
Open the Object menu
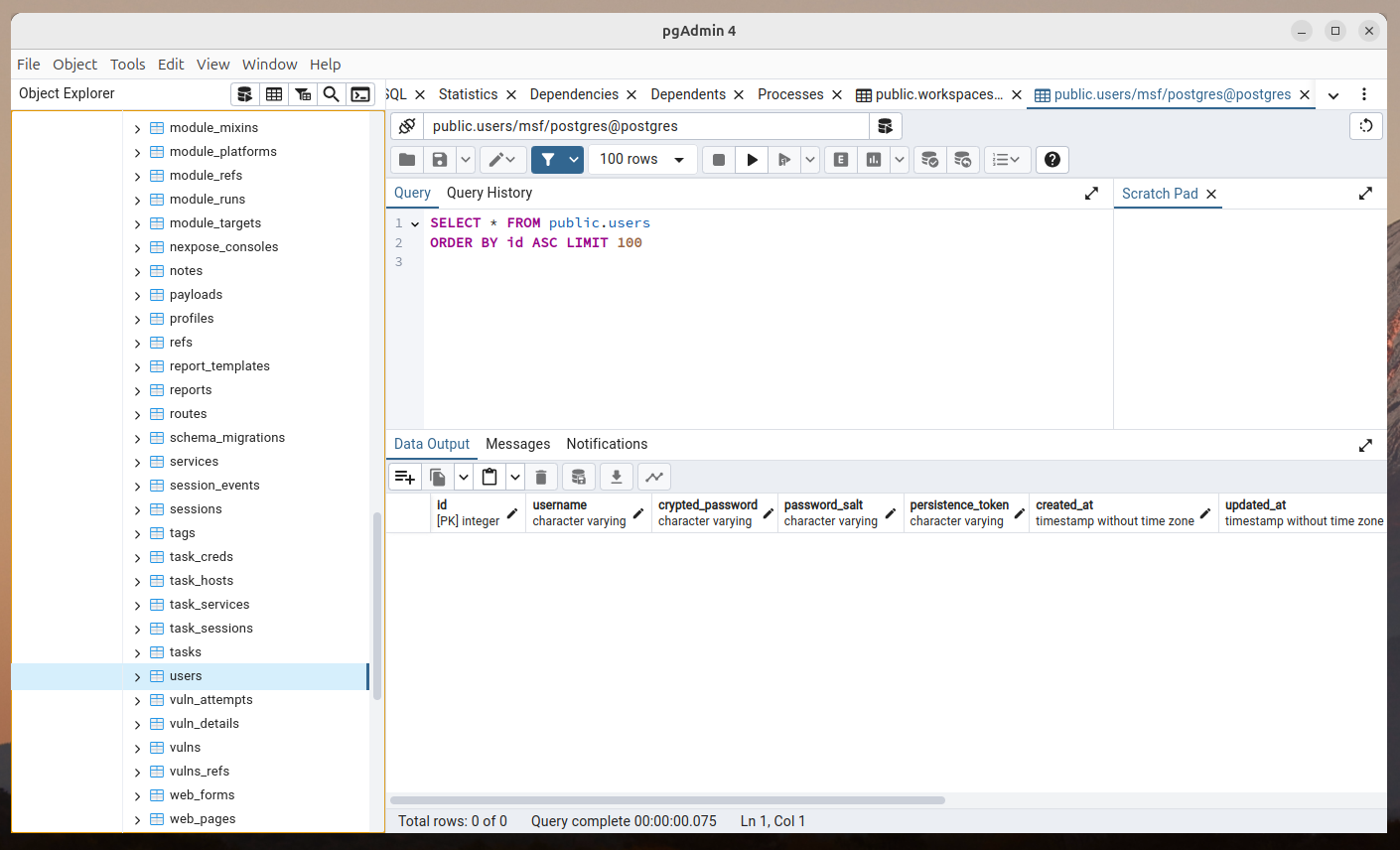[x=75, y=65]
